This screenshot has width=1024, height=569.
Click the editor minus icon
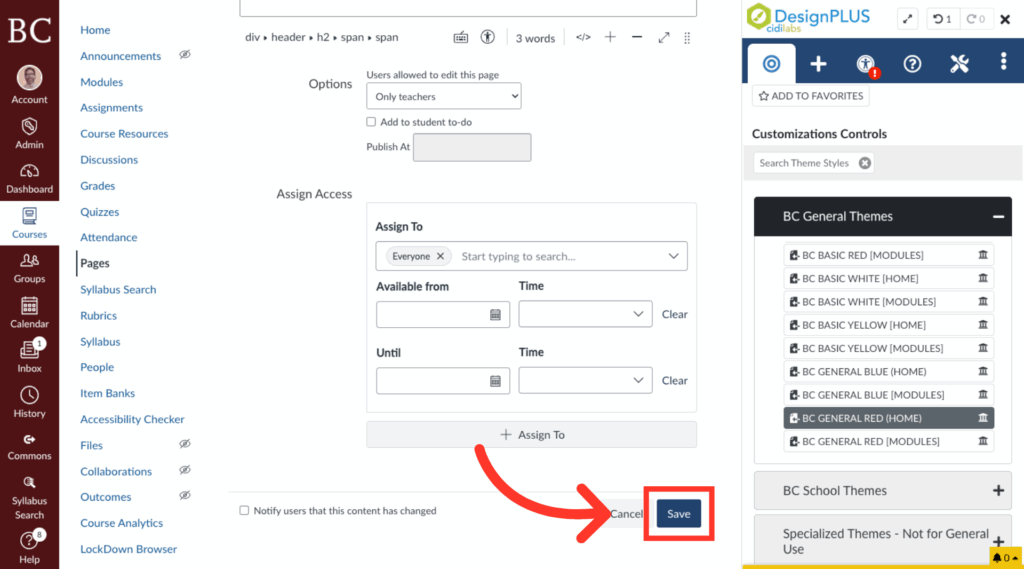pyautogui.click(x=637, y=37)
